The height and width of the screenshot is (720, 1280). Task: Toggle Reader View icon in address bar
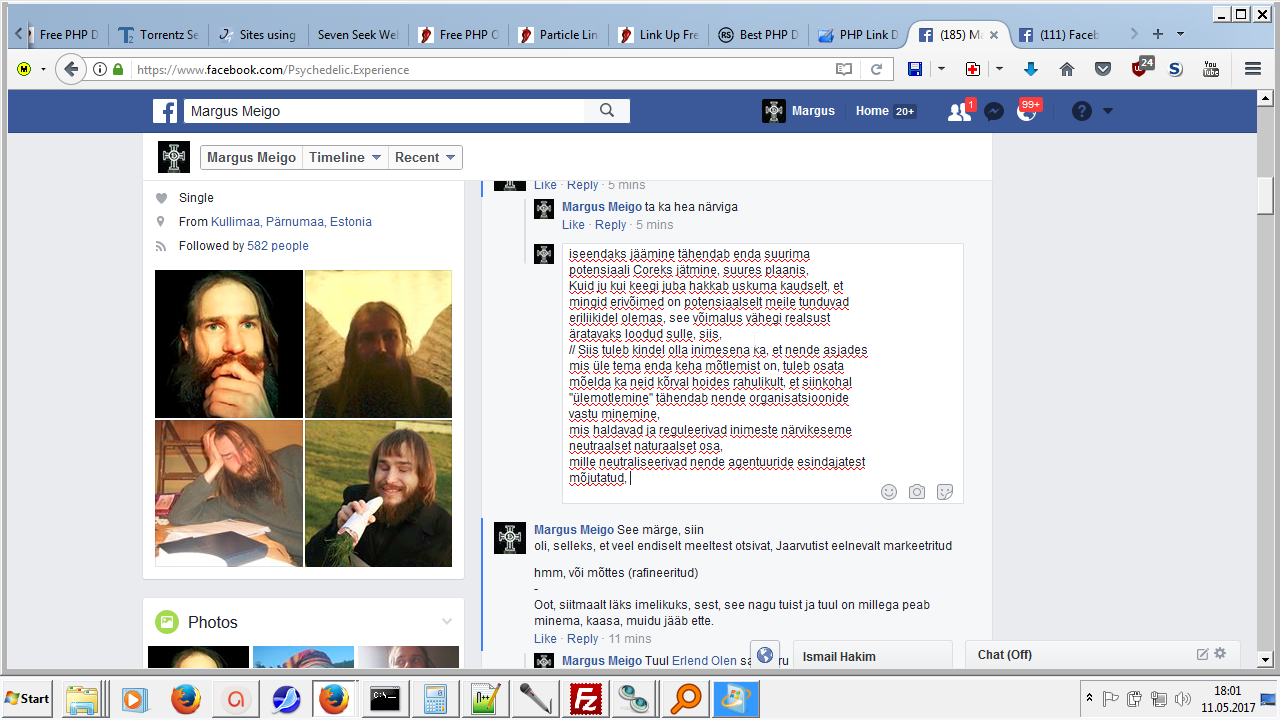(844, 69)
